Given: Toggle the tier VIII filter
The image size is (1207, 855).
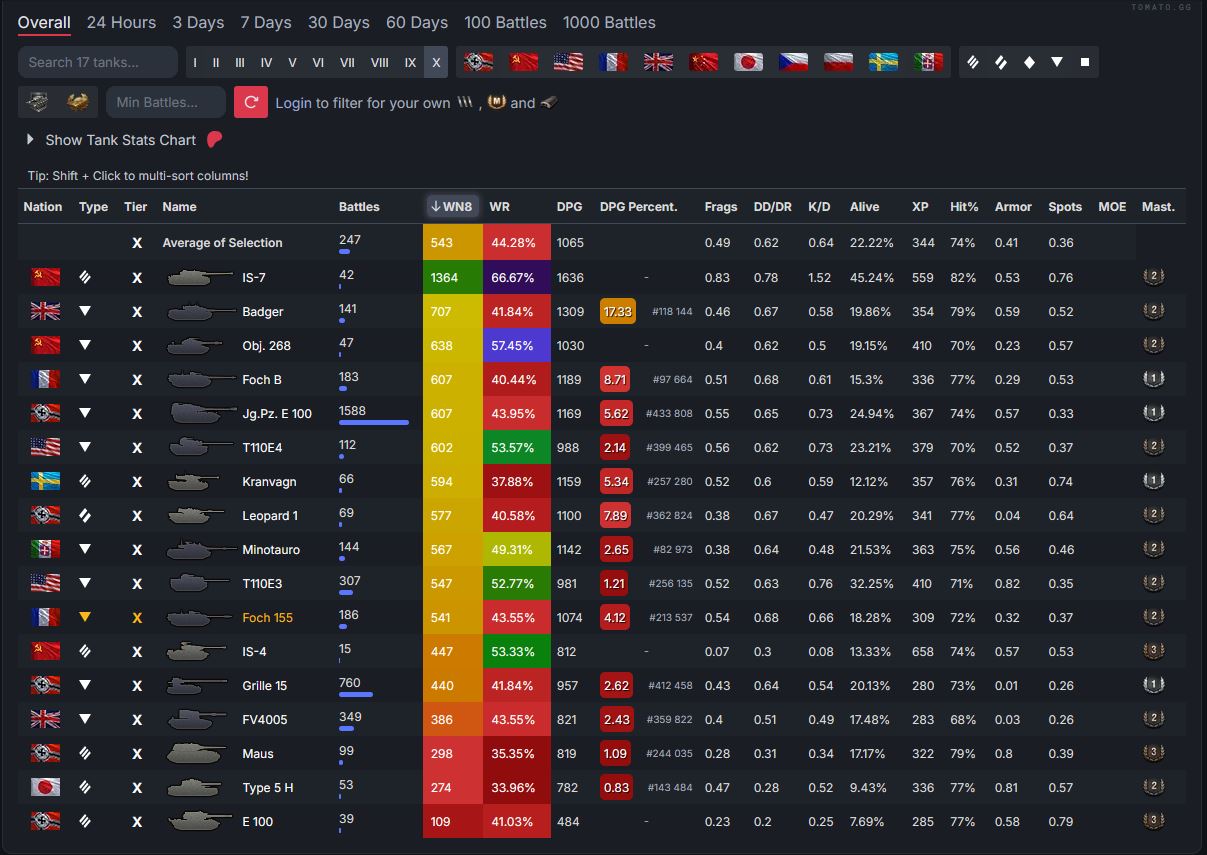Looking at the screenshot, I should click(x=379, y=62).
